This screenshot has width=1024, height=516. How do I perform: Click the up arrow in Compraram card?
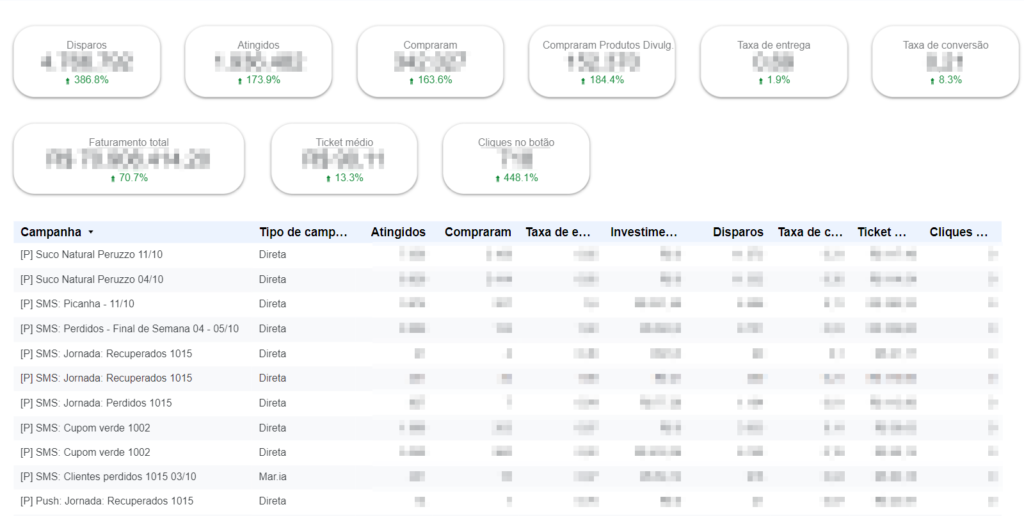pos(411,80)
